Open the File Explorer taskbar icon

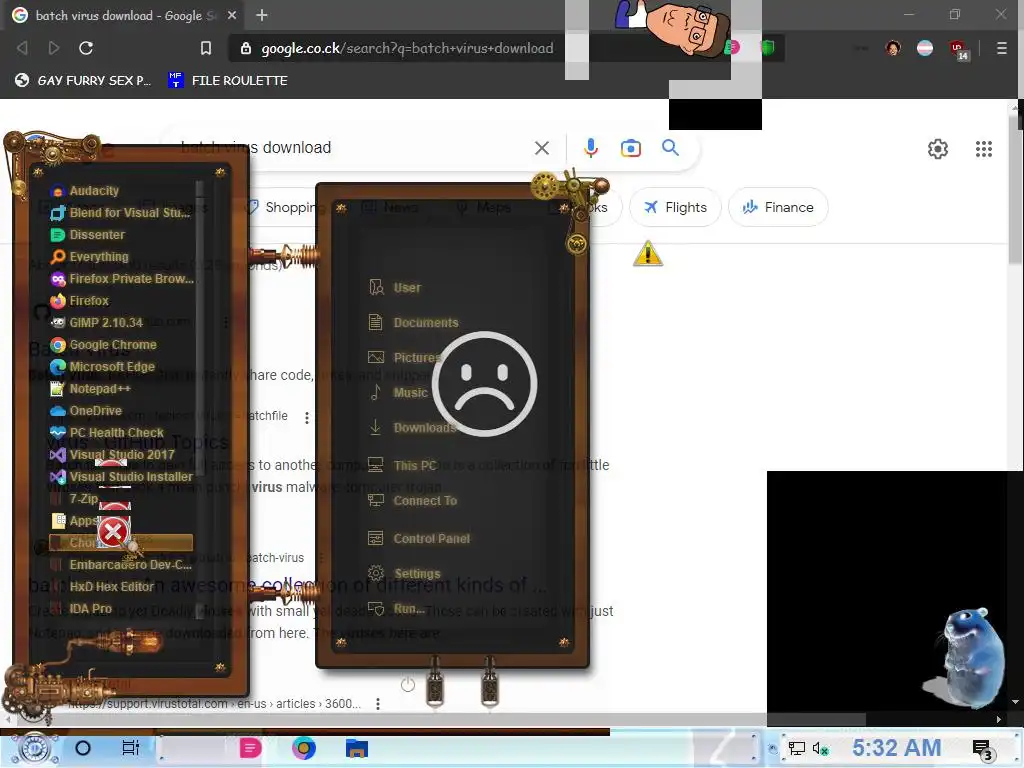[357, 748]
